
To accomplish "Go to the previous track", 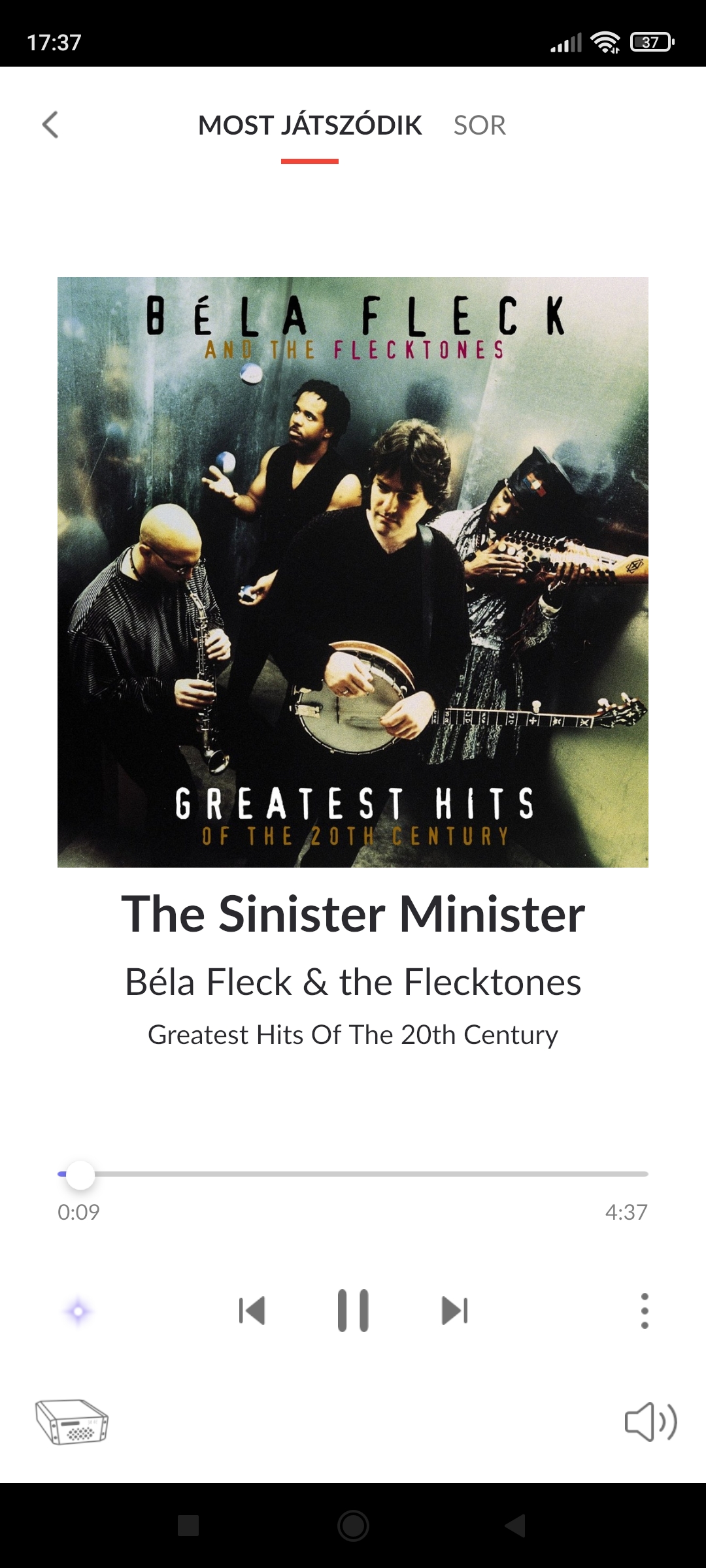I will (252, 1311).
